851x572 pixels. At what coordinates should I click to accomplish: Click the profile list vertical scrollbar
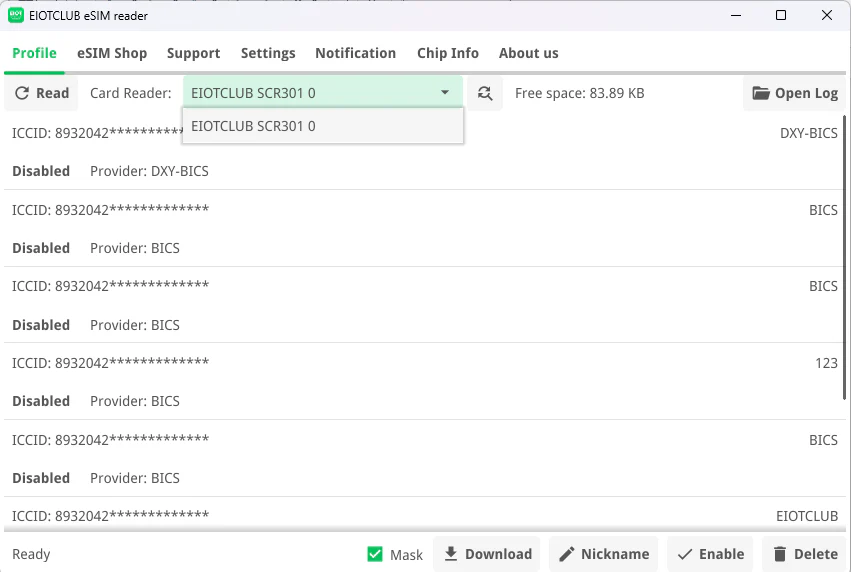[x=844, y=258]
